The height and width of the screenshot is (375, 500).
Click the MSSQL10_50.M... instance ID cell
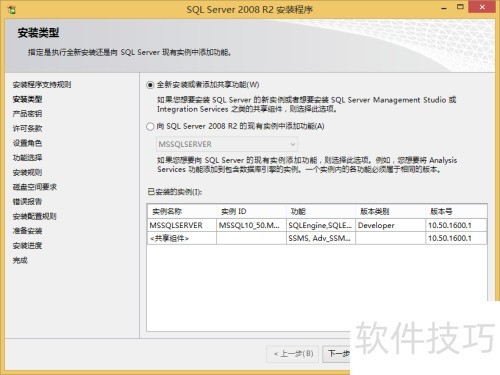251,225
